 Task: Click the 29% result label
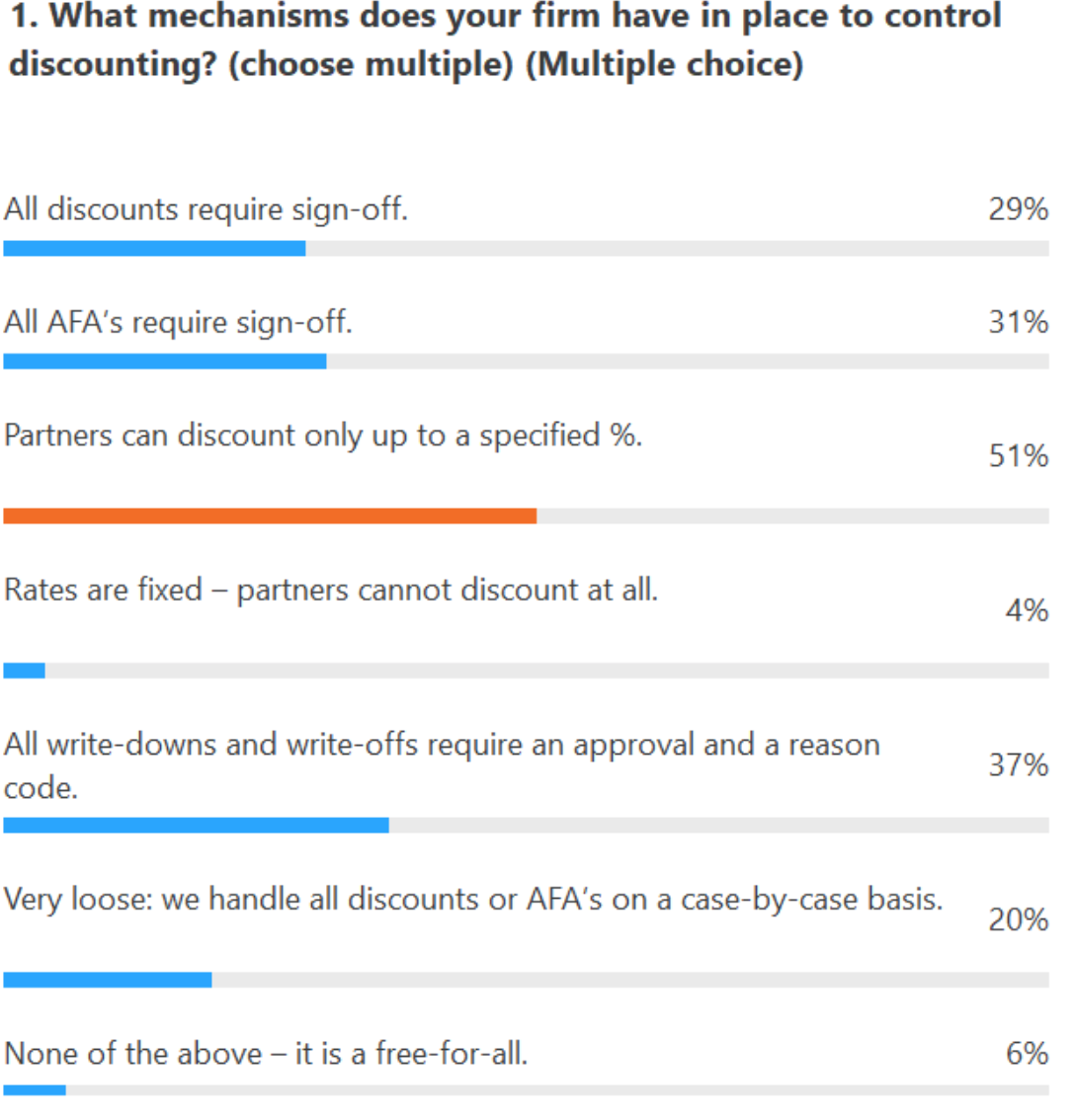(x=1019, y=209)
